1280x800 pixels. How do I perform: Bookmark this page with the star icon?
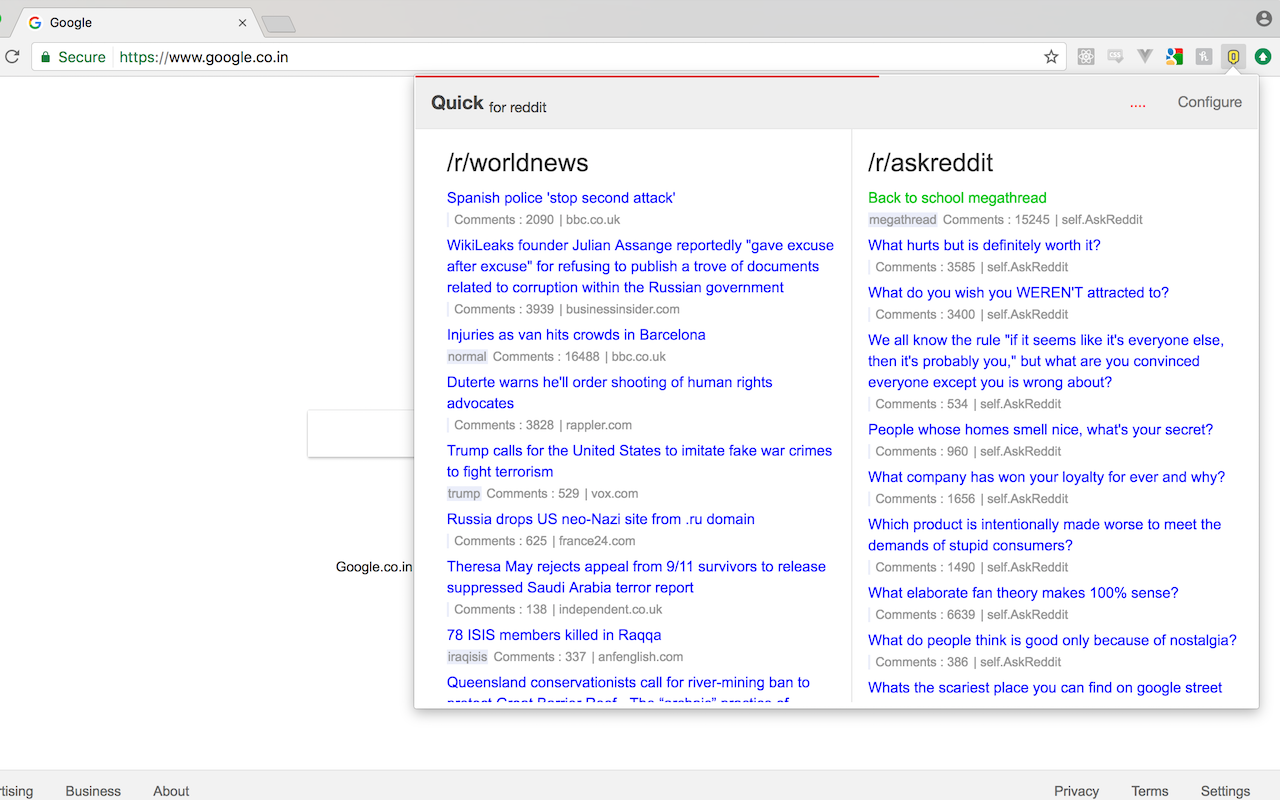tap(1051, 57)
